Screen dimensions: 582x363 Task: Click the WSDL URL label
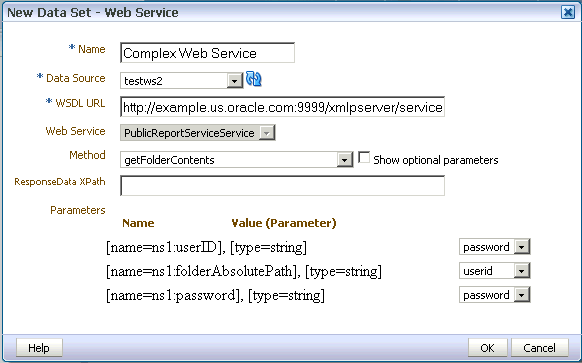click(x=80, y=103)
